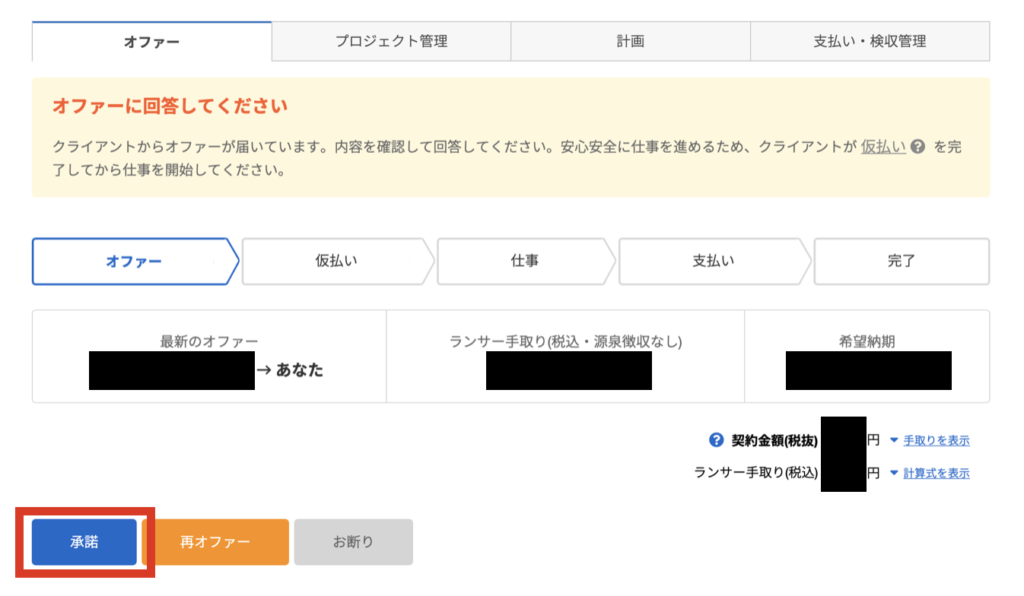The width and height of the screenshot is (1024, 596).
Task: Select the 仕事 step in progress bar
Action: tap(524, 261)
